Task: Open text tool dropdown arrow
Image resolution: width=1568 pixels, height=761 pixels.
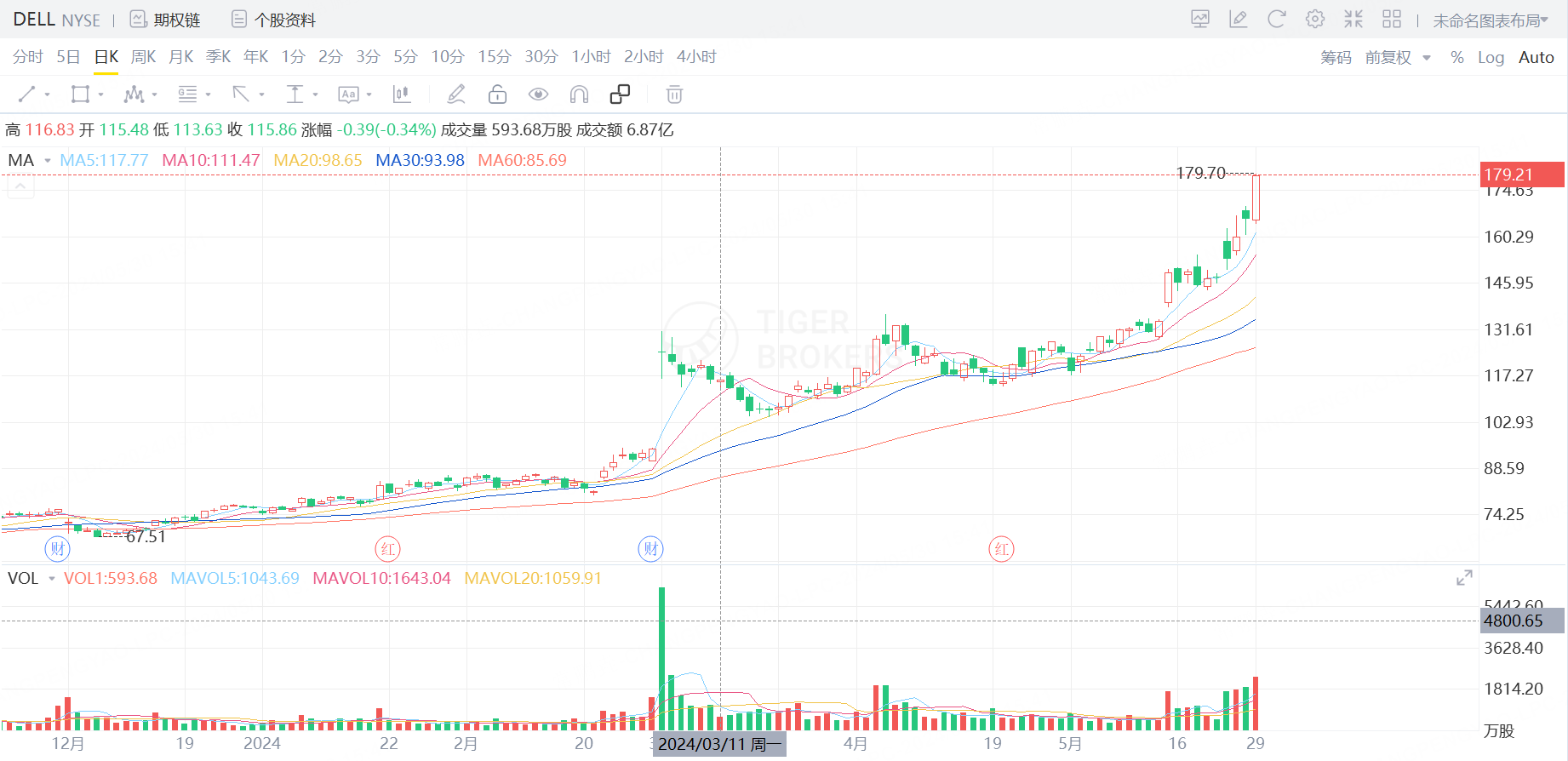Action: pos(369,95)
